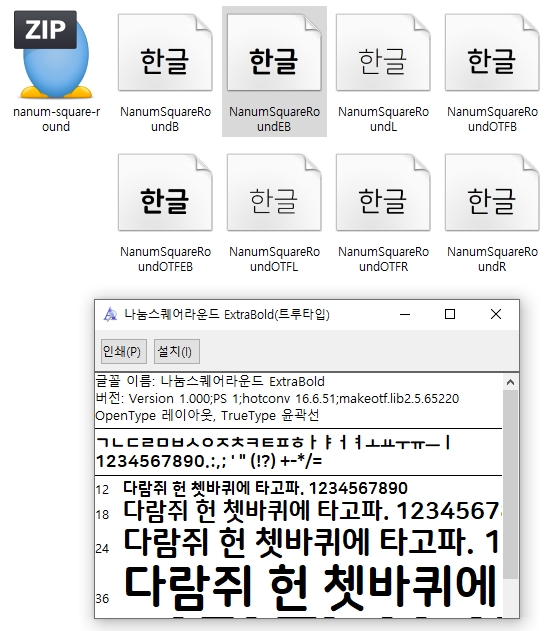Click the 1234567890 digits and symbols row

tap(209, 461)
